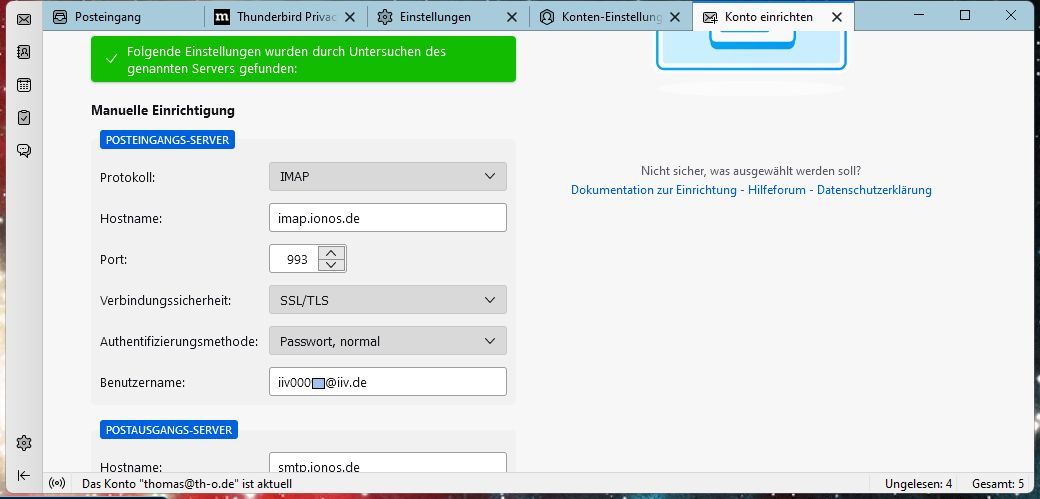The image size is (1040, 499).
Task: Switch to the Einstellungen tab
Action: [x=434, y=17]
